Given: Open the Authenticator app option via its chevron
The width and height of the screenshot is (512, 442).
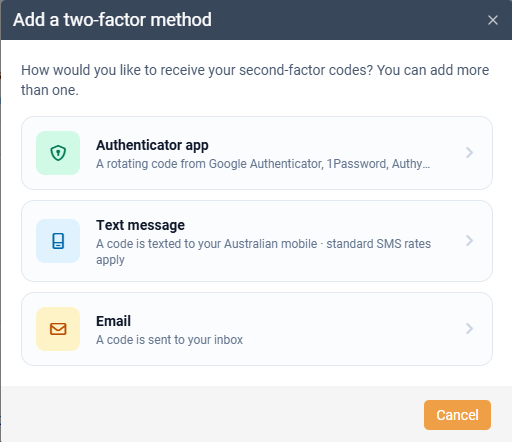Looking at the screenshot, I should coord(469,153).
